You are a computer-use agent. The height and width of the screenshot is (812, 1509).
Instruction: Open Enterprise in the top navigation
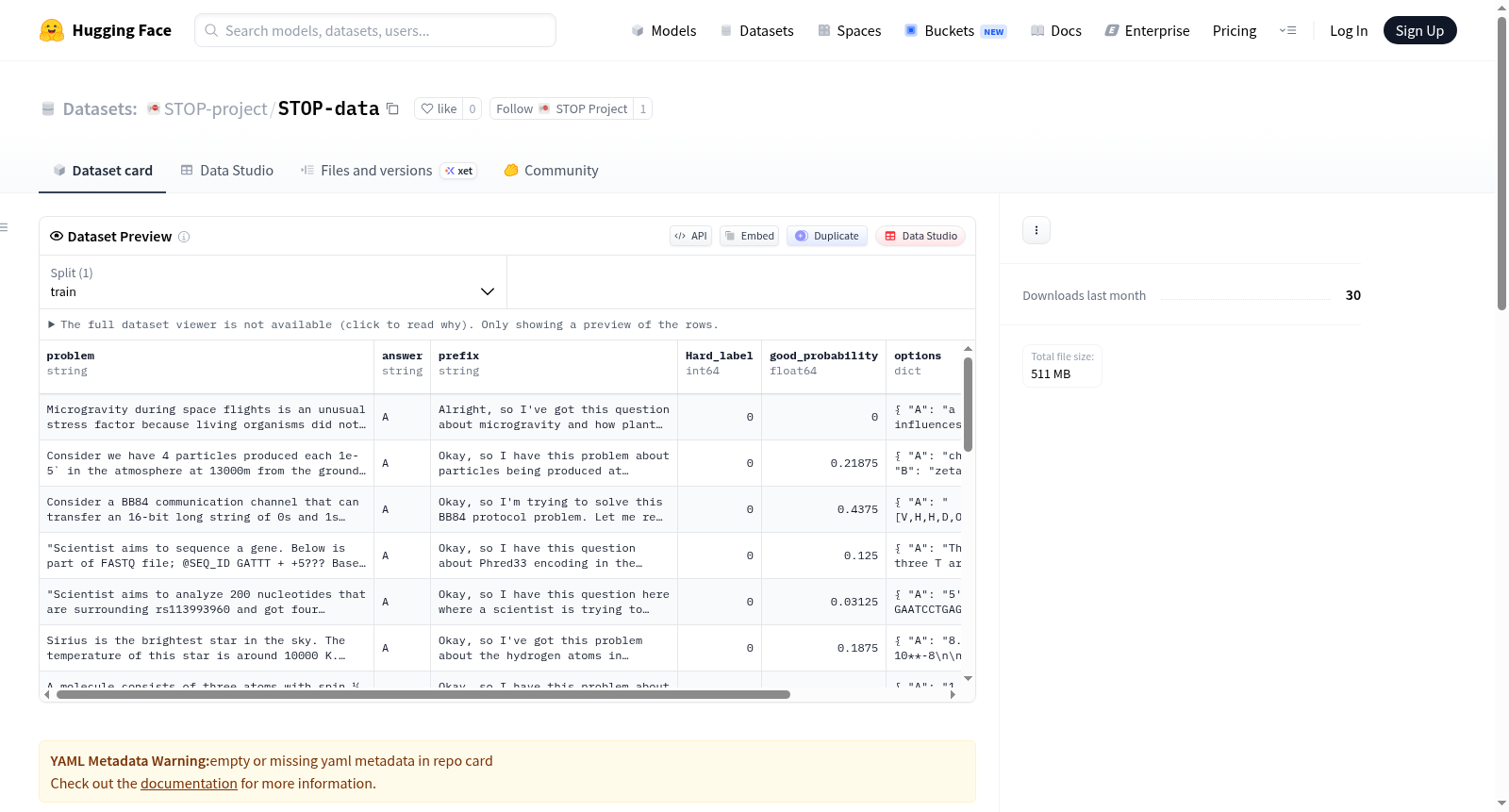click(x=1148, y=30)
